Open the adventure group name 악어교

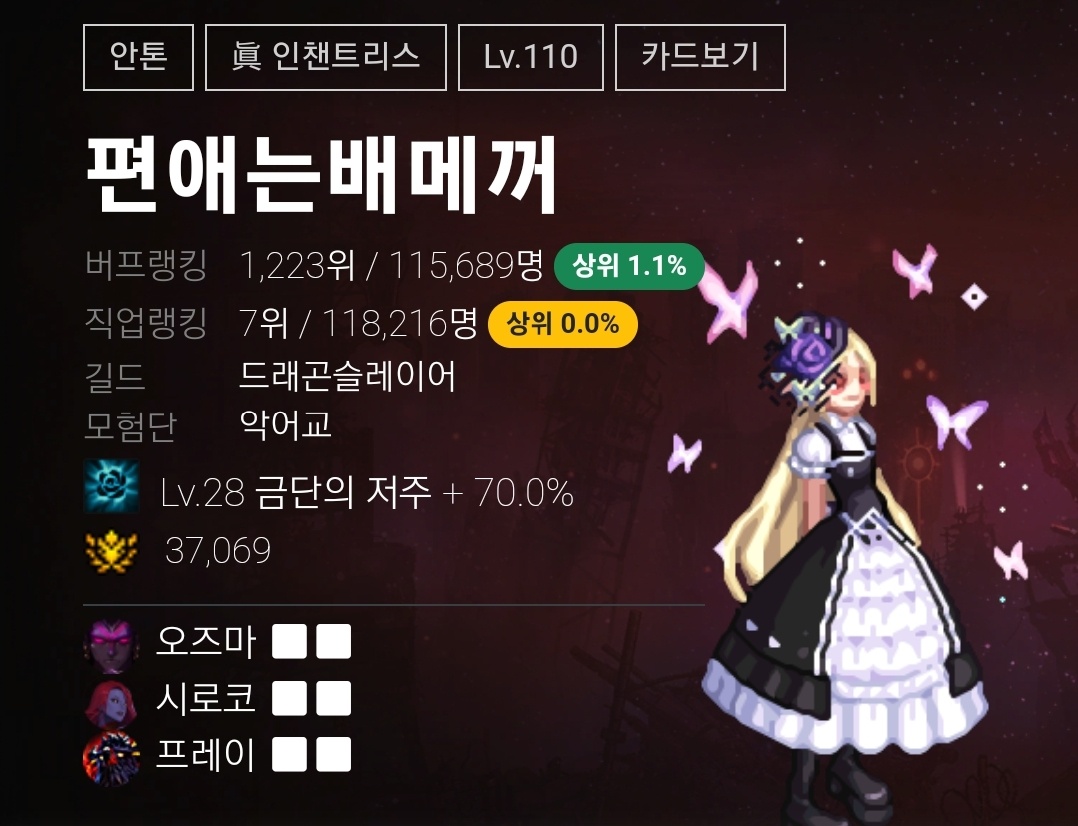tap(285, 425)
